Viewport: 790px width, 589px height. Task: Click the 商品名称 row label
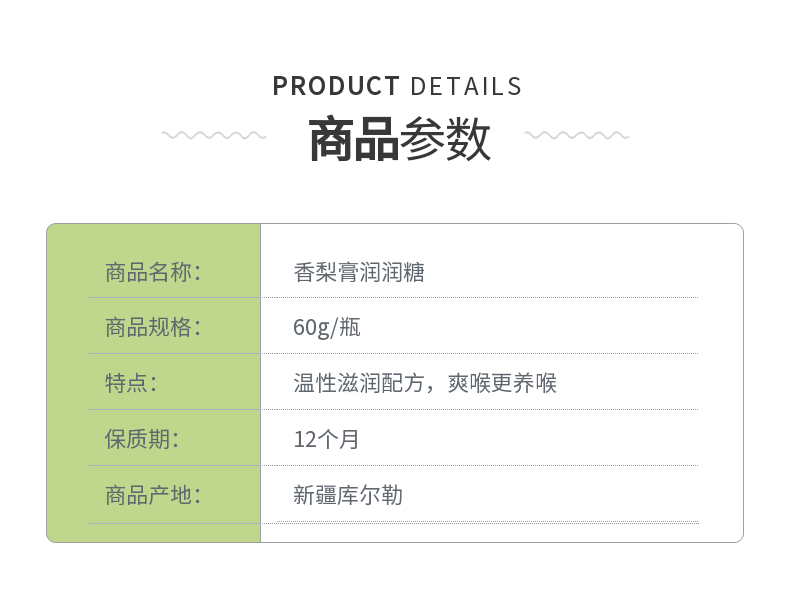point(153,272)
